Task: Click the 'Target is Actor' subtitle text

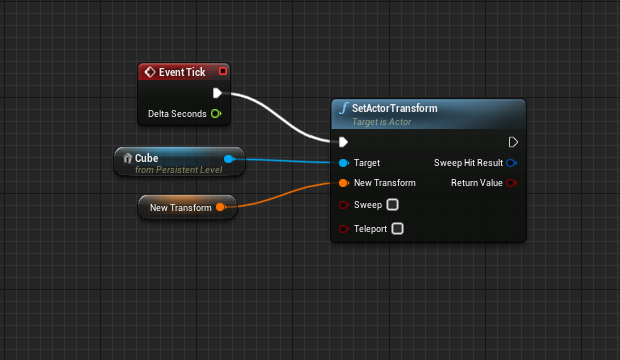Action: 382,122
